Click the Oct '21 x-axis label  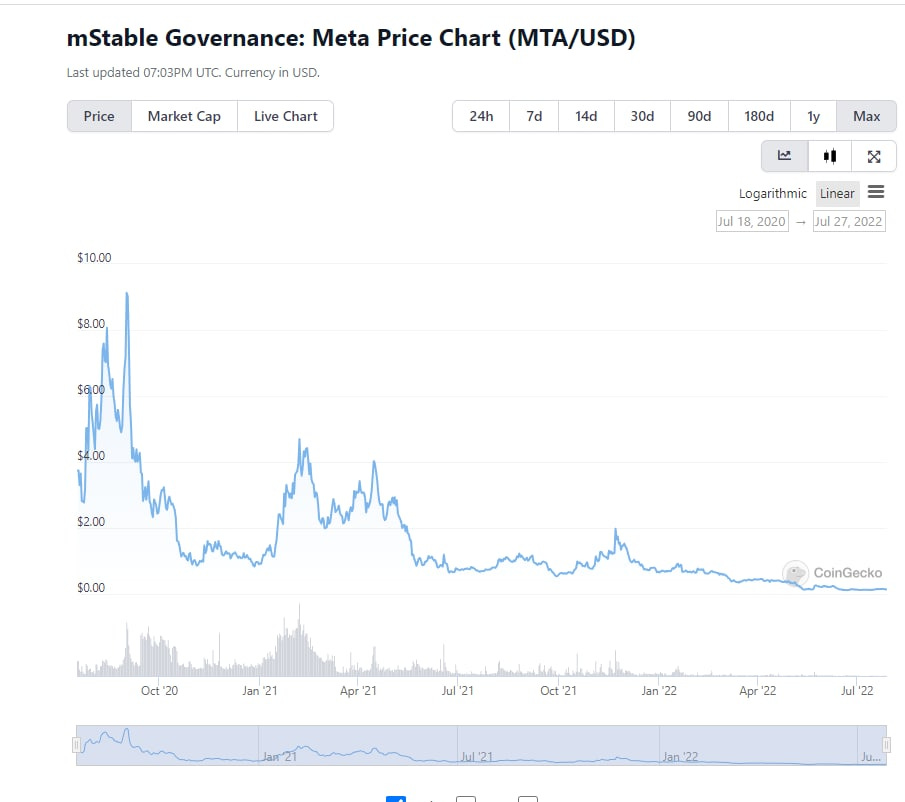[558, 691]
